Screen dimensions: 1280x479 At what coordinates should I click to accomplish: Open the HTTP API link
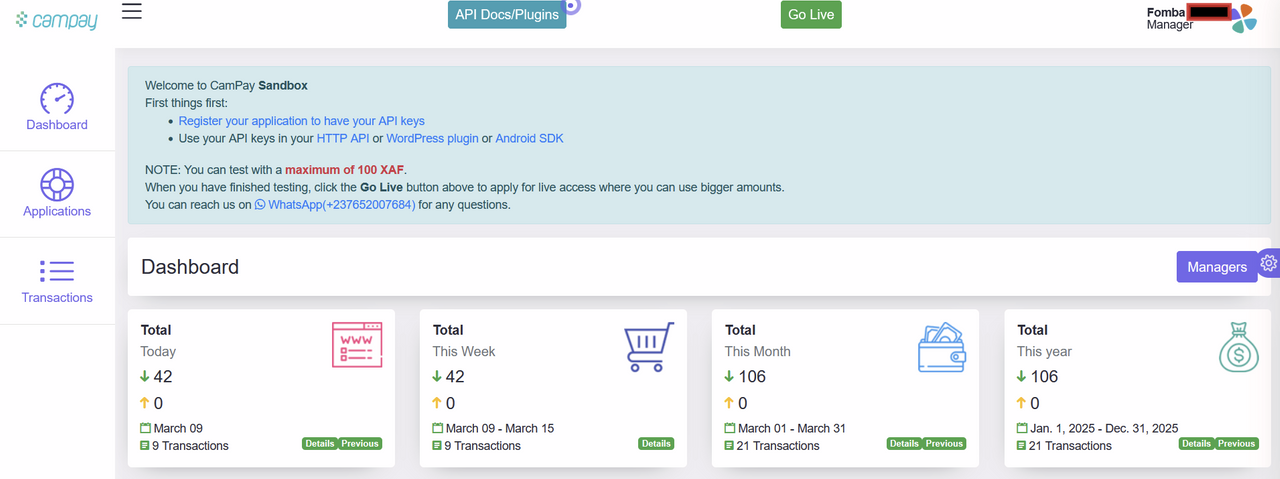tap(343, 139)
